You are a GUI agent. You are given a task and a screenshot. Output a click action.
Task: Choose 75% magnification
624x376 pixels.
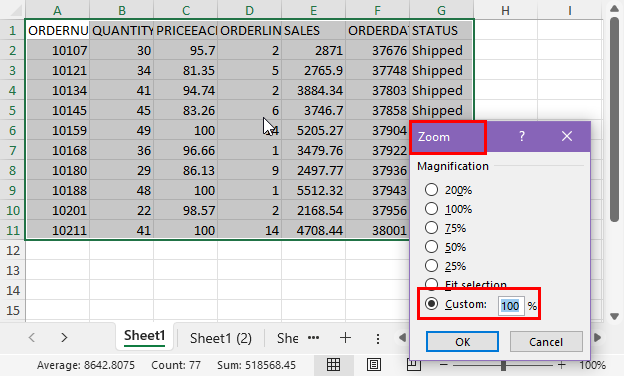[x=431, y=228]
